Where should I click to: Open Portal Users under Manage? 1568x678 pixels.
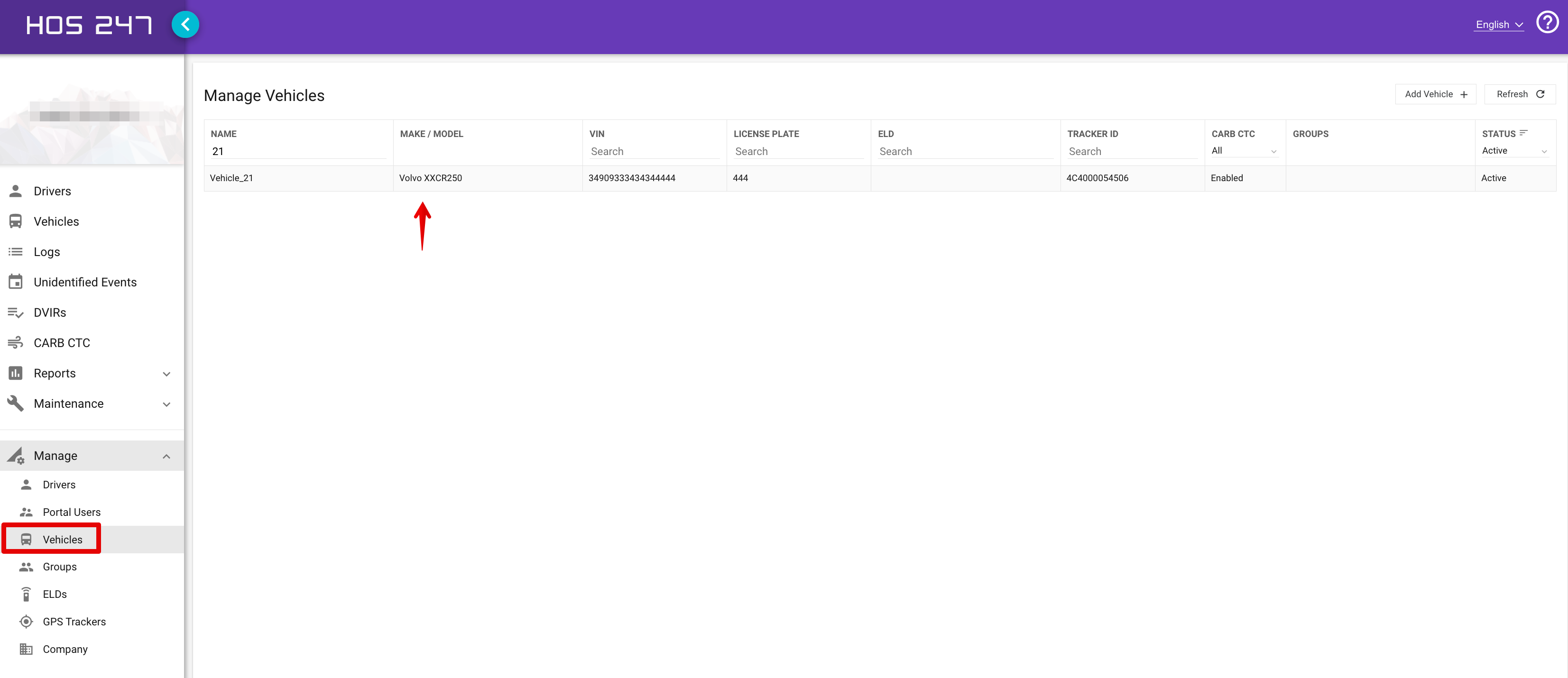coord(71,512)
